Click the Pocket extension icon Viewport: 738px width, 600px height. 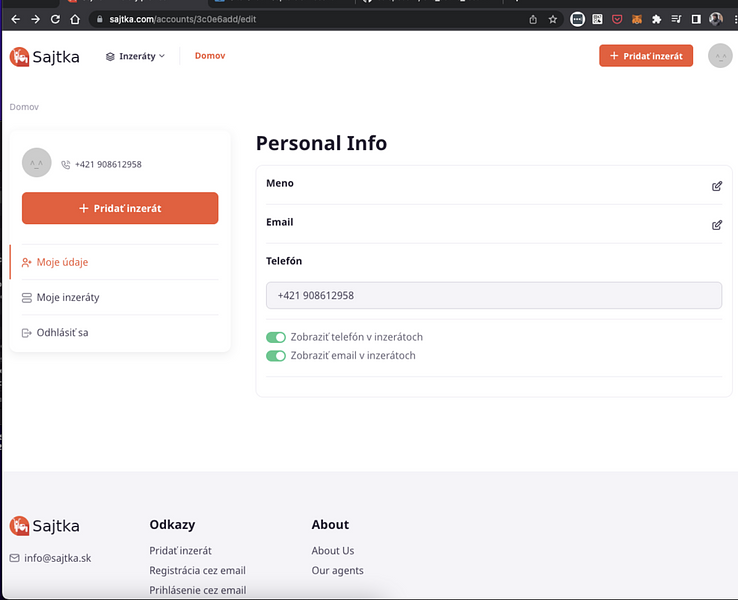point(616,19)
